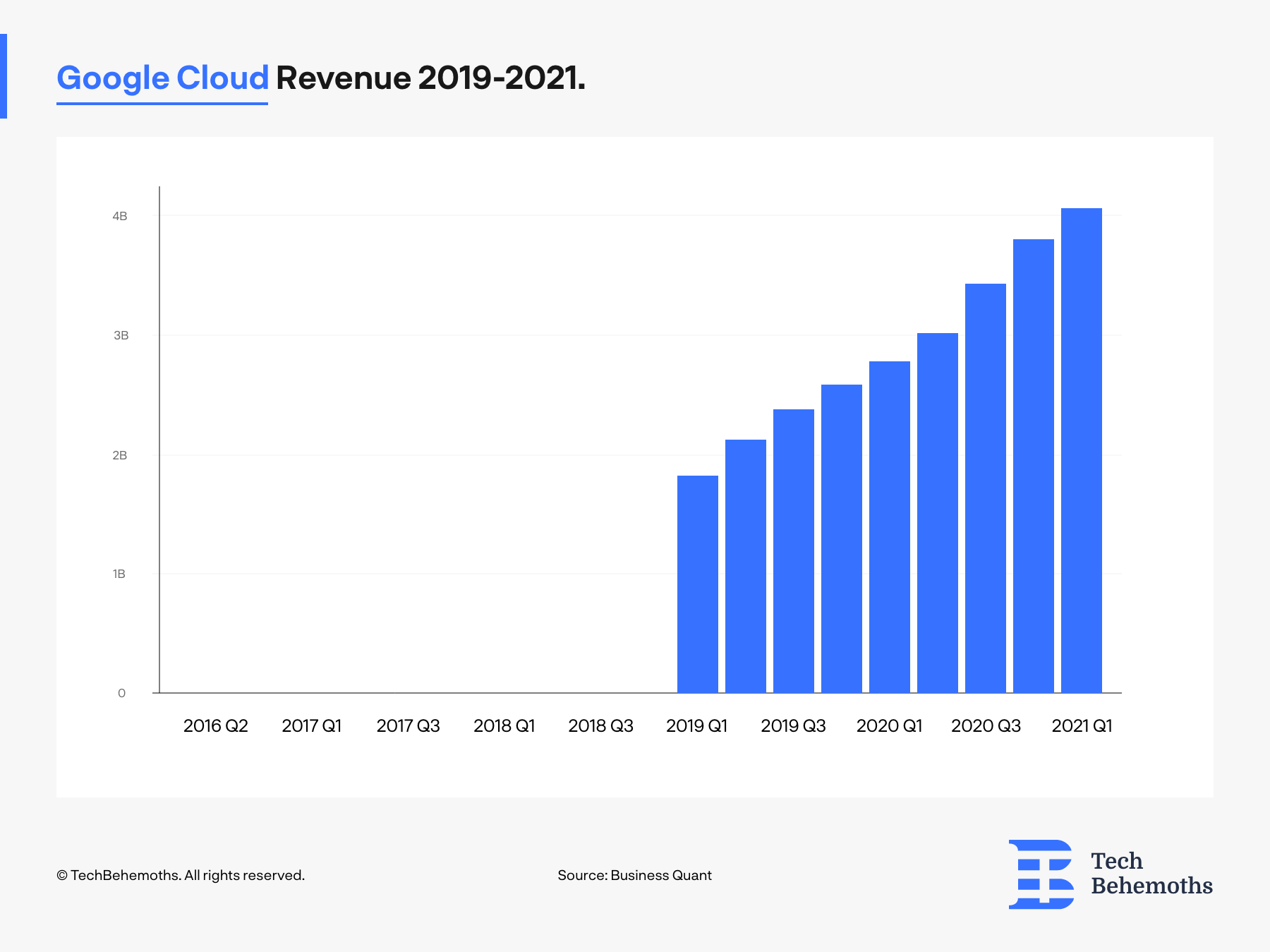Click the Revenue 2019-2021 heading text
1270x952 pixels.
[x=431, y=78]
